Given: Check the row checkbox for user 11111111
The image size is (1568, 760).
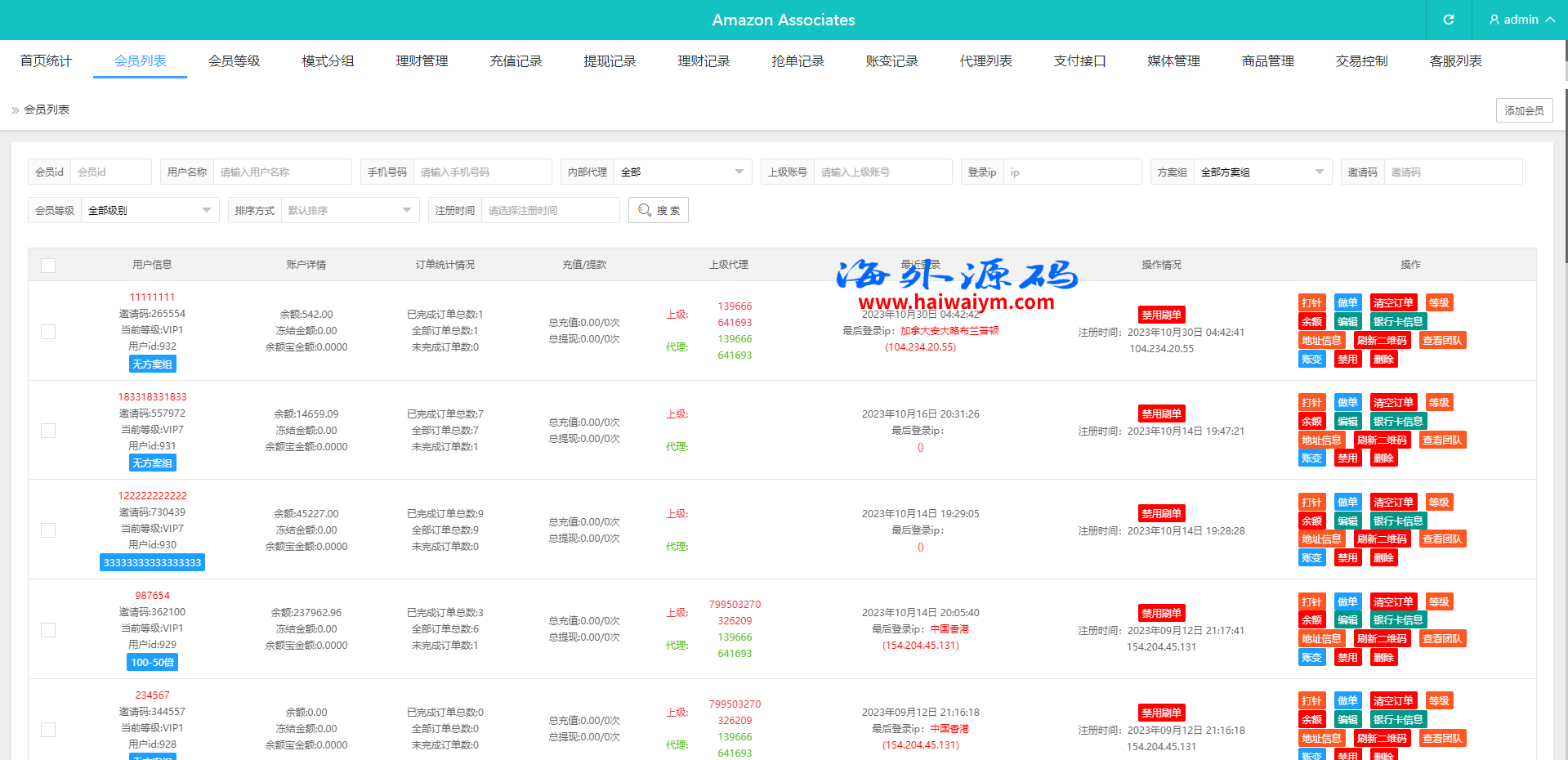Looking at the screenshot, I should 48,332.
